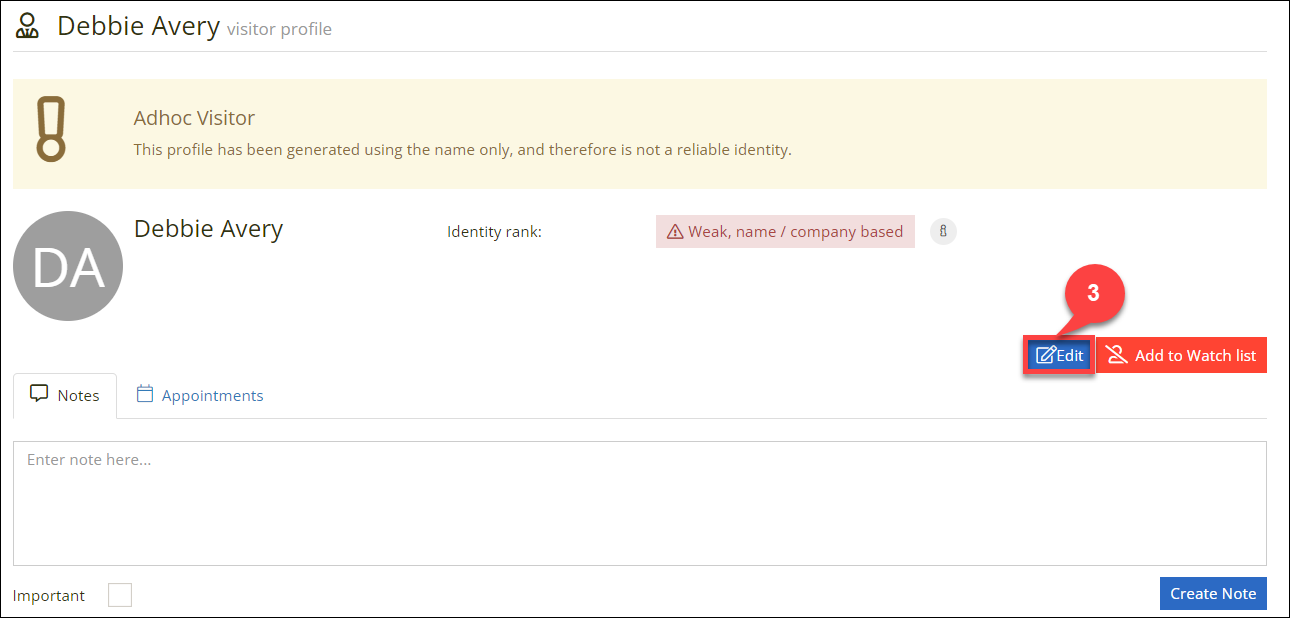The width and height of the screenshot is (1290, 618).
Task: Click the Debbie Avery visitor profile page title
Action: click(194, 26)
